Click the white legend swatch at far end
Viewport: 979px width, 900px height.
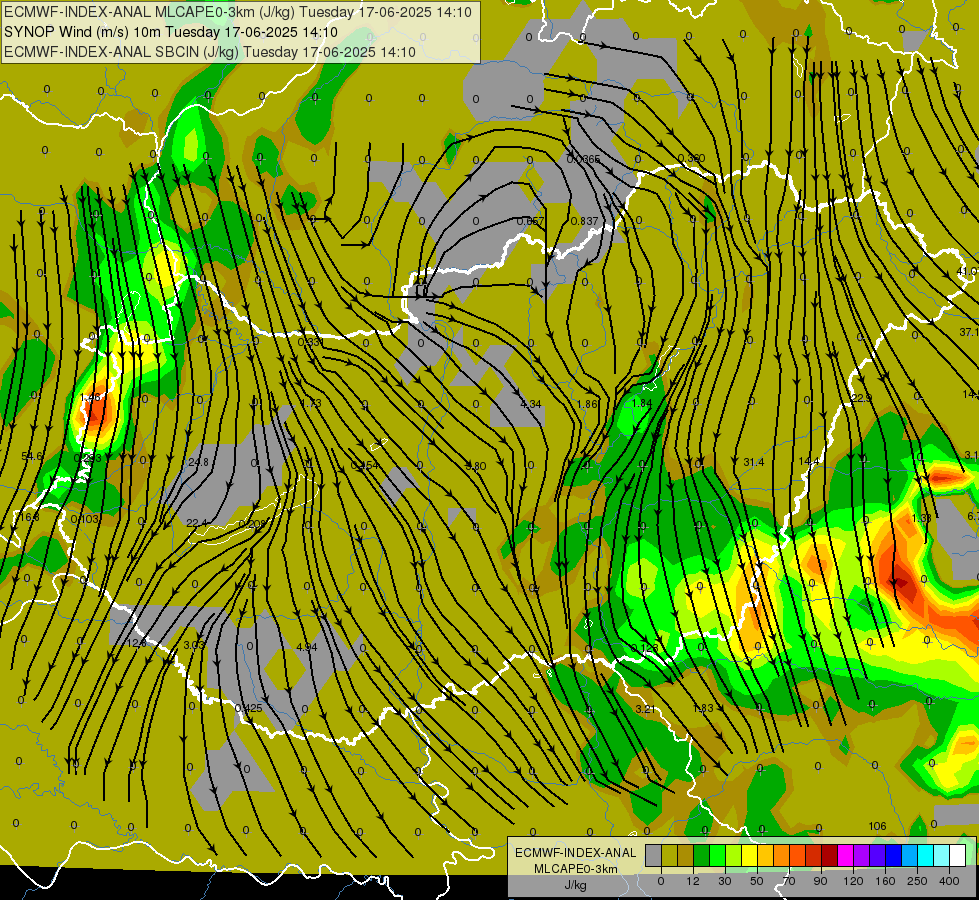(958, 855)
